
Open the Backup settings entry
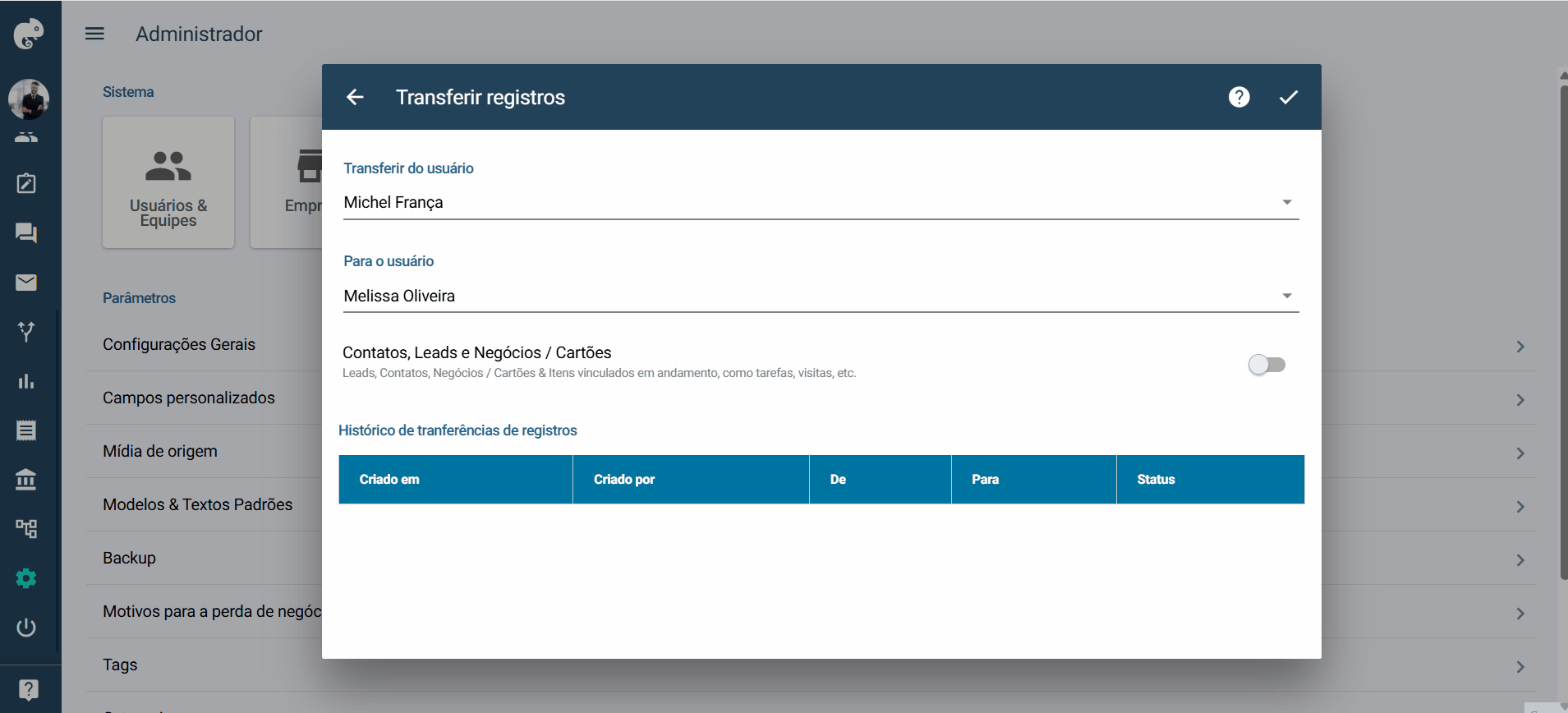point(129,558)
